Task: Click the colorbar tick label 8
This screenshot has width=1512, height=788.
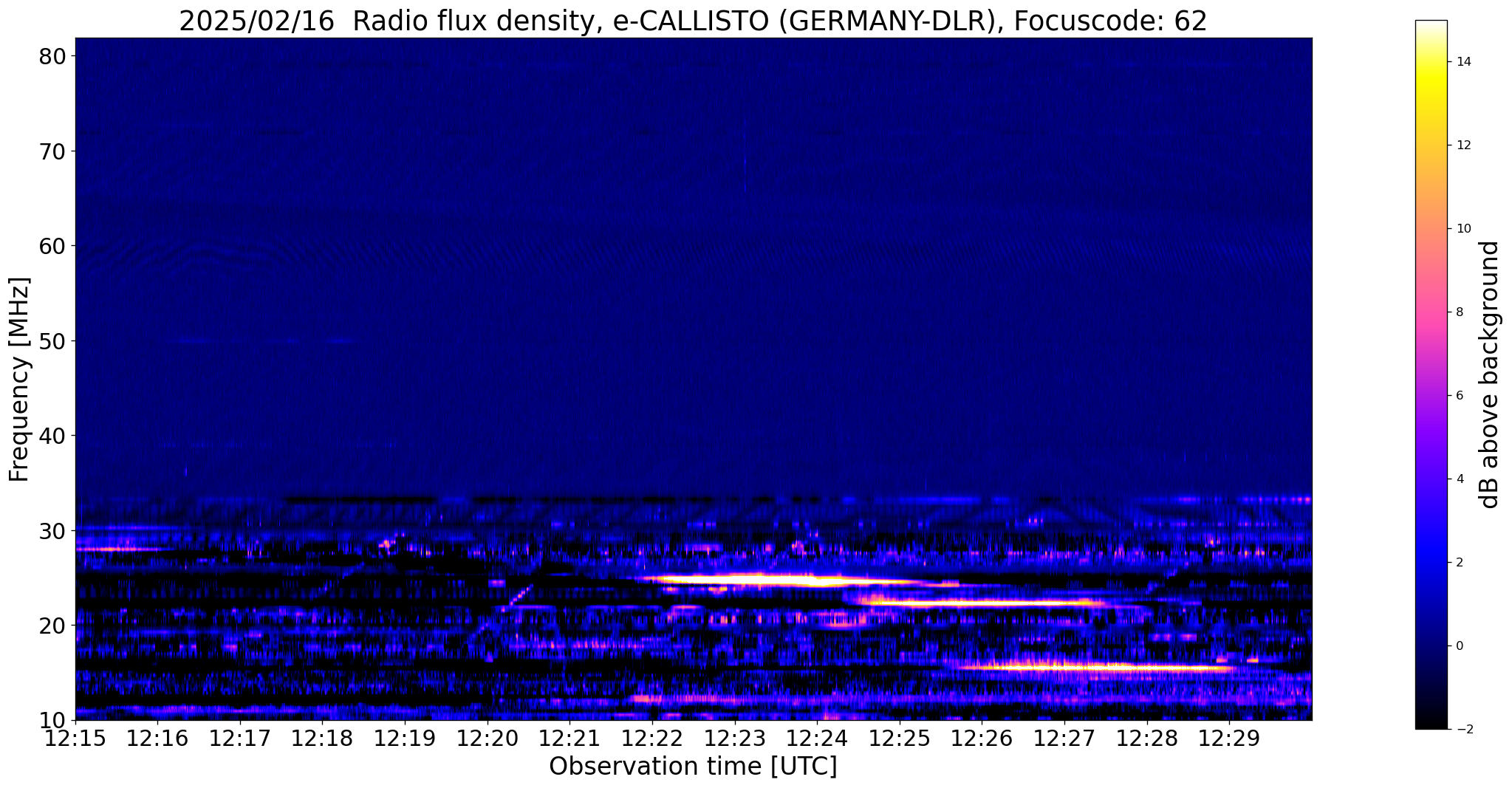Action: 1459,312
